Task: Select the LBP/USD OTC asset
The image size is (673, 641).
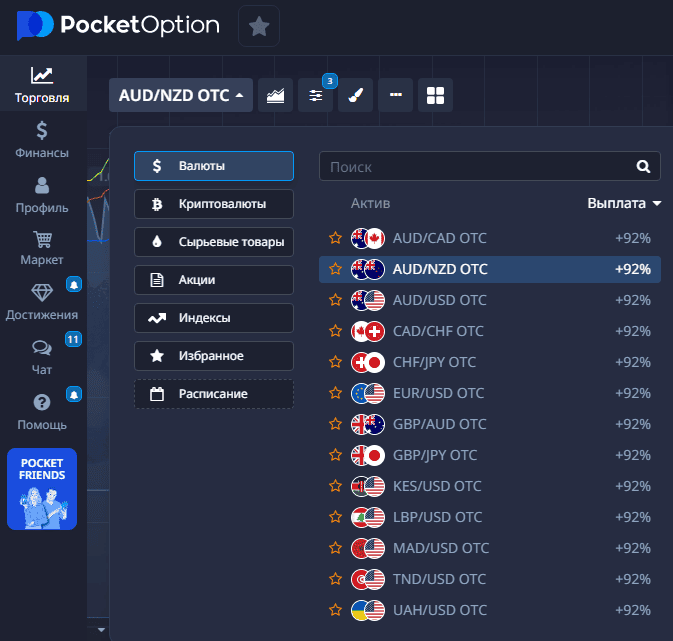Action: pos(490,517)
